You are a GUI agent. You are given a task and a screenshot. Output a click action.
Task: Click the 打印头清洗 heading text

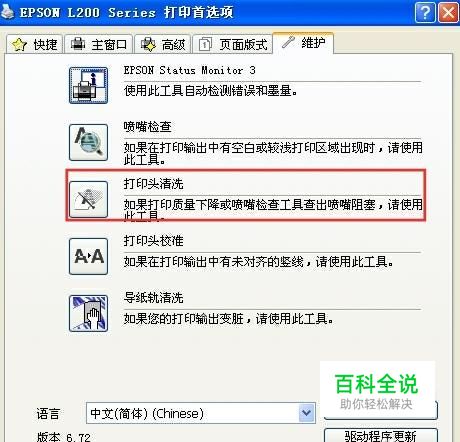pyautogui.click(x=153, y=184)
